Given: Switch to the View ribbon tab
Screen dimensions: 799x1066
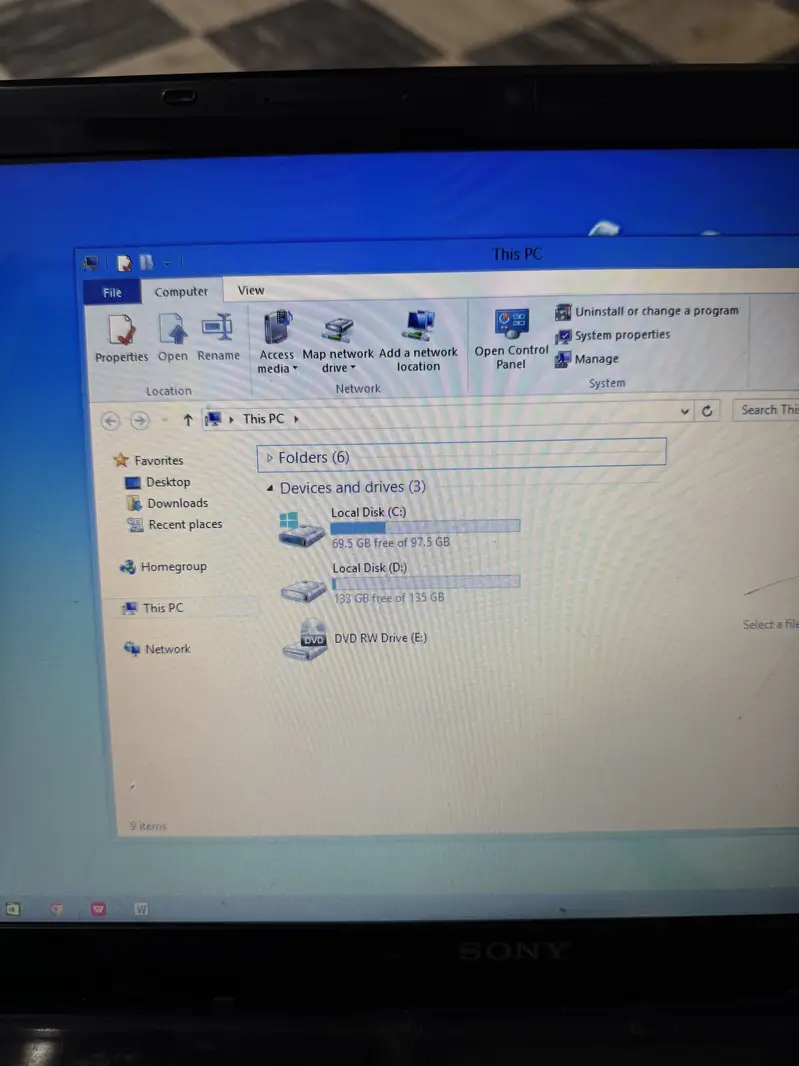Looking at the screenshot, I should (x=251, y=290).
